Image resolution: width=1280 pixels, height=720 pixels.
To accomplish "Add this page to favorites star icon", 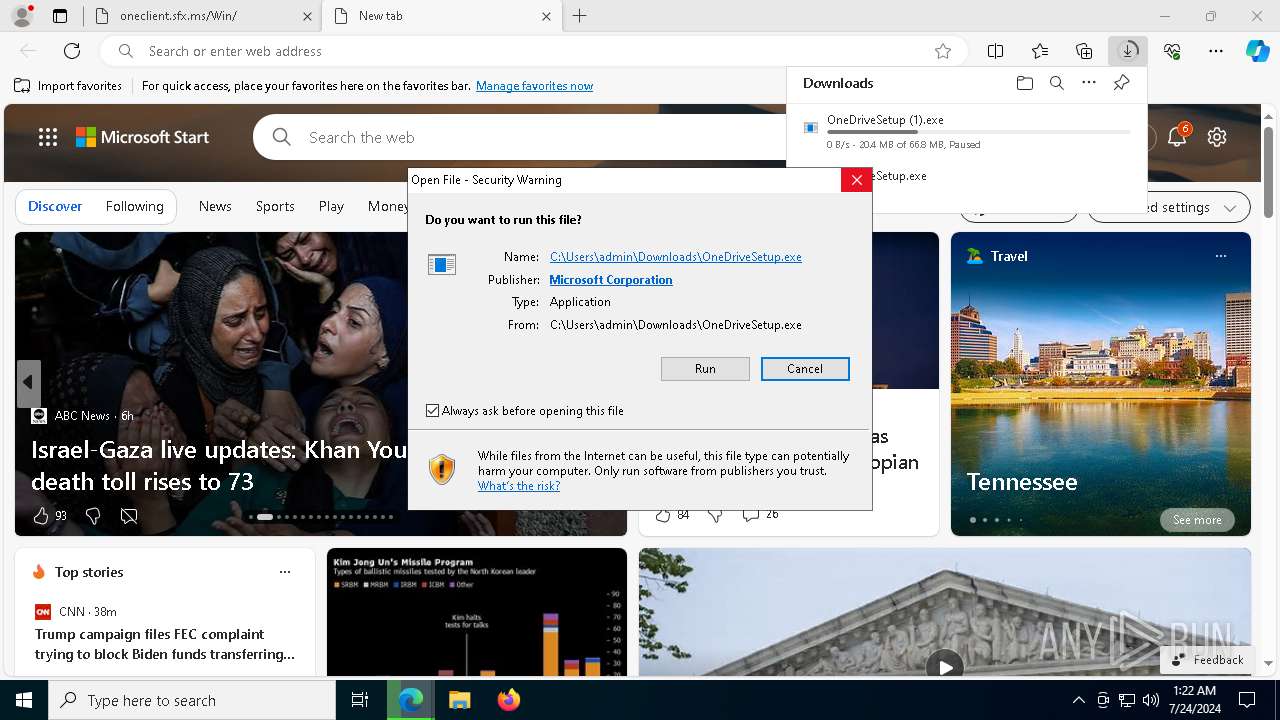I will [942, 51].
